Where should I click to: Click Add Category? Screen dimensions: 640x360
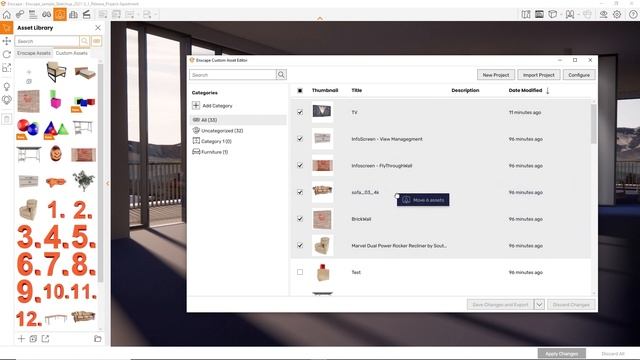tap(212, 106)
